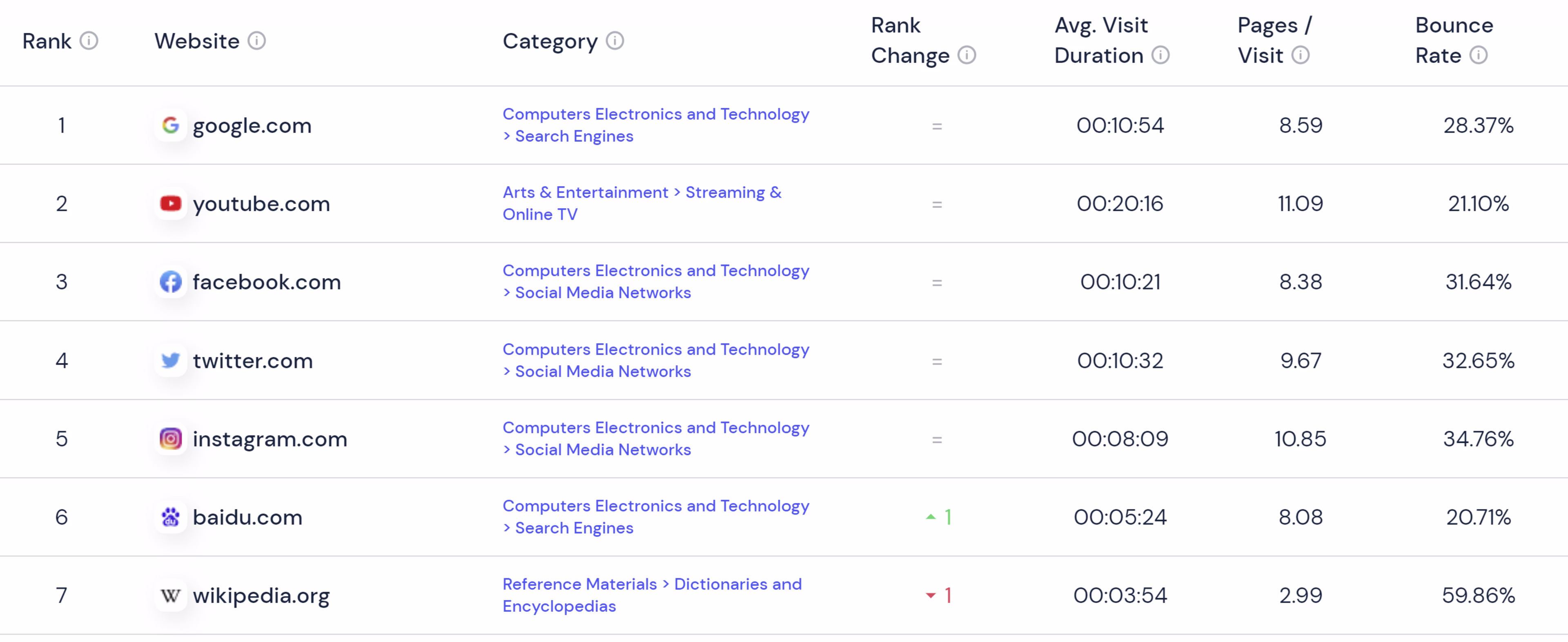1568x642 pixels.
Task: Select the wikipedia.org website entry
Action: pos(261,595)
